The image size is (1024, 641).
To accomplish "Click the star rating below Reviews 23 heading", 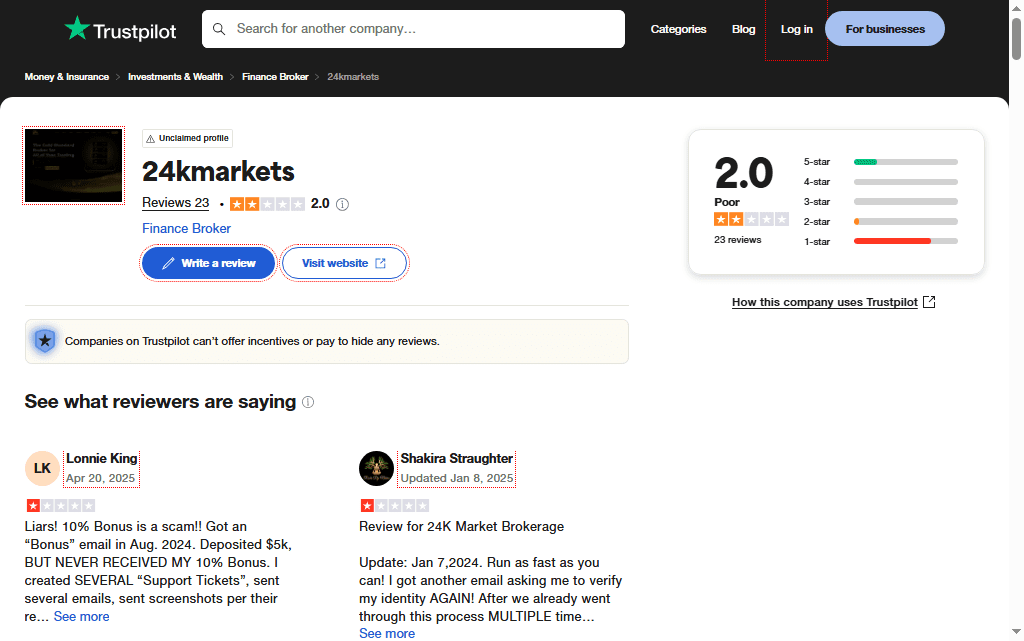I will [x=267, y=204].
